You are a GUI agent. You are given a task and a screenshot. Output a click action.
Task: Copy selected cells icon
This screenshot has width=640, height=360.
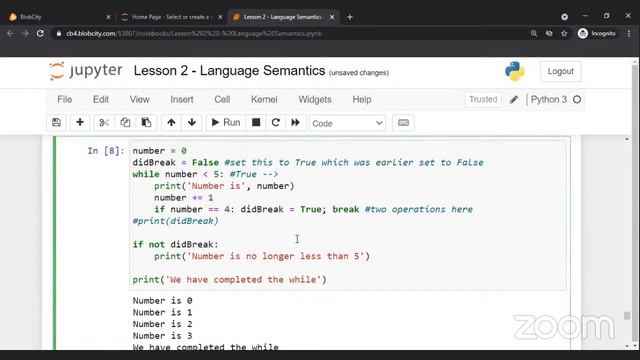[125, 122]
